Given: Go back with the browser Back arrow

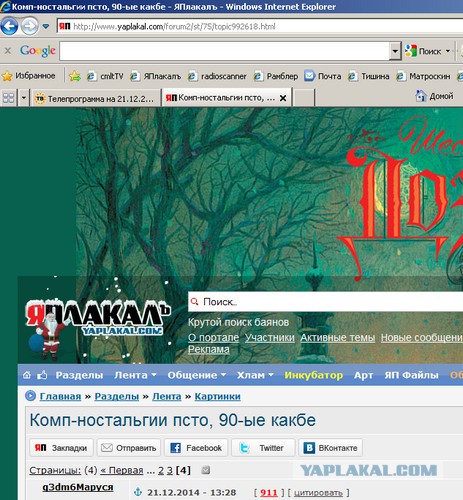Looking at the screenshot, I should 9,26.
